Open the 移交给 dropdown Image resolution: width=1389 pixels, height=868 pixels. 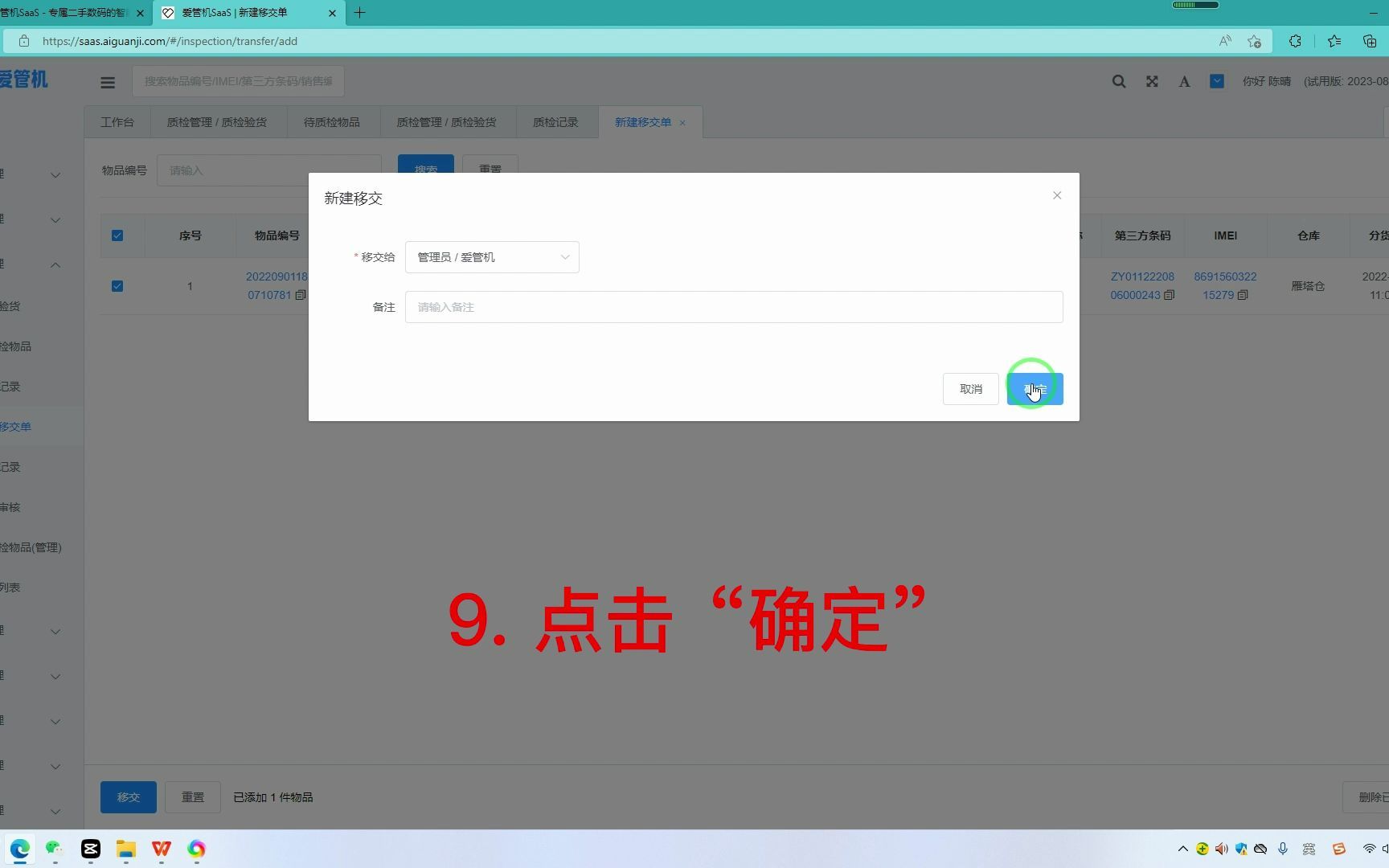tap(492, 257)
